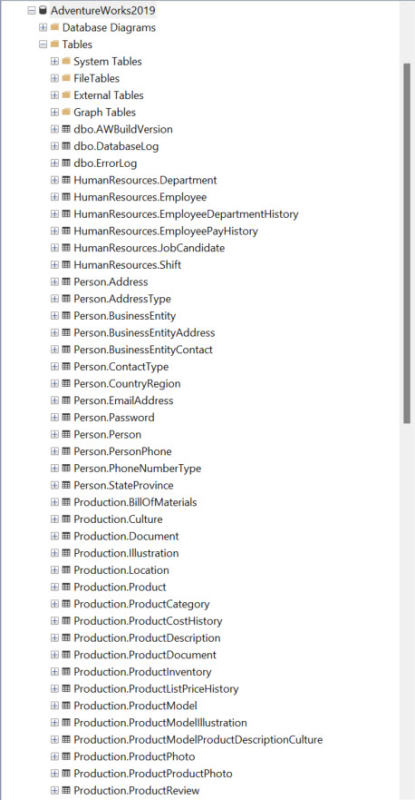Click the table icon of HumanResources.Employee
The height and width of the screenshot is (800, 415).
[66, 197]
